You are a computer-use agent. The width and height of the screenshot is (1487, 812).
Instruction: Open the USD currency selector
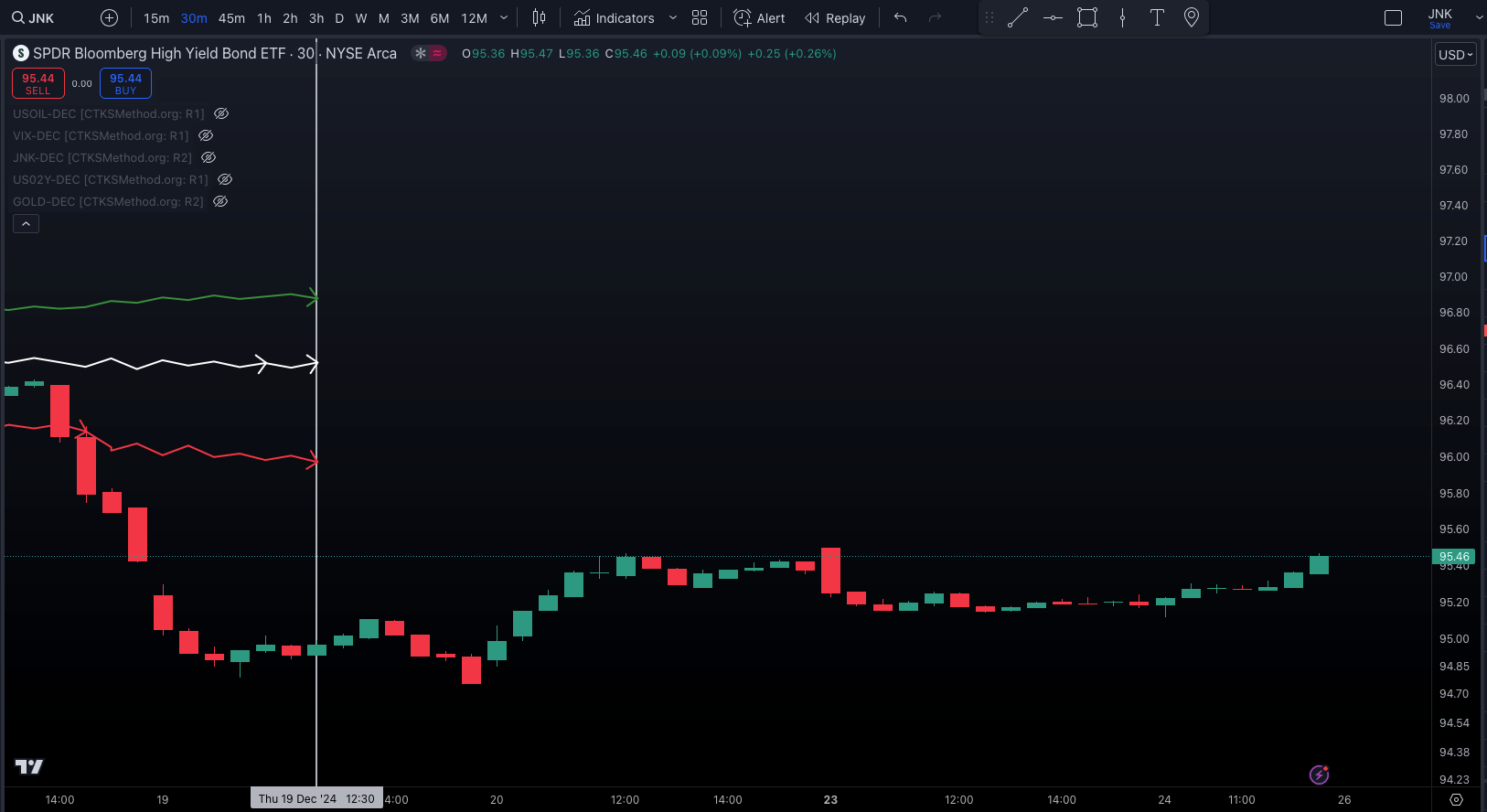coord(1456,55)
